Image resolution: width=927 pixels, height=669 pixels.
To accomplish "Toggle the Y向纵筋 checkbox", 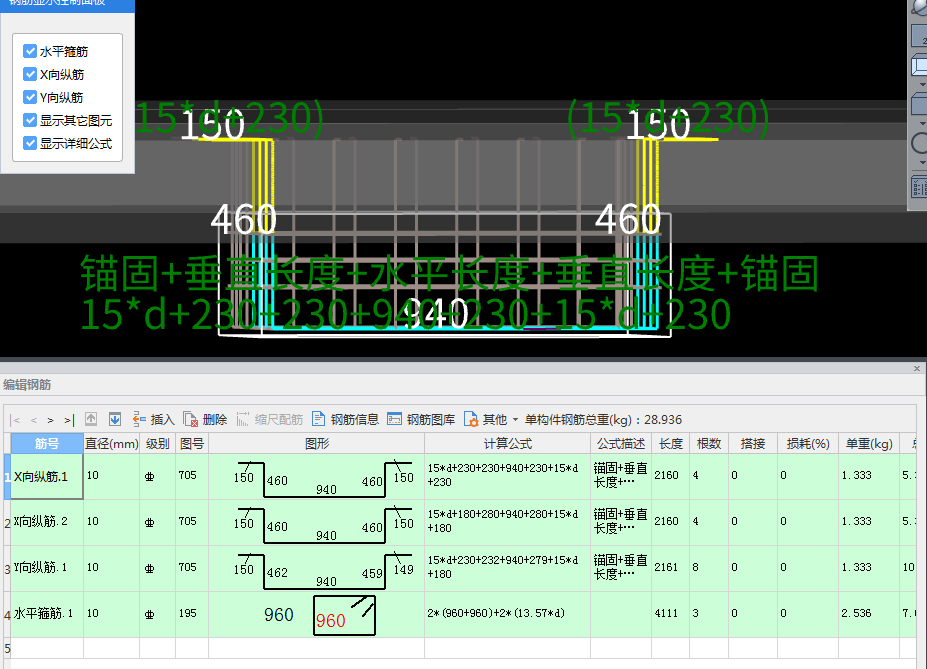I will [x=30, y=97].
